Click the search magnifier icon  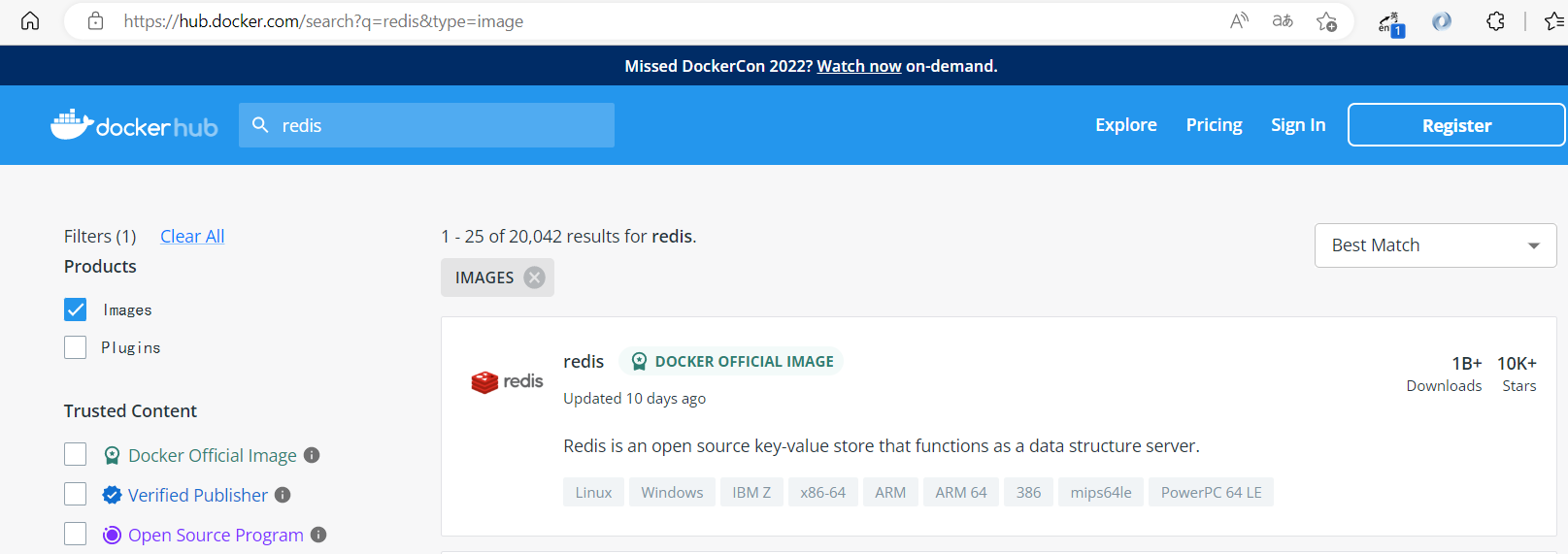(260, 125)
